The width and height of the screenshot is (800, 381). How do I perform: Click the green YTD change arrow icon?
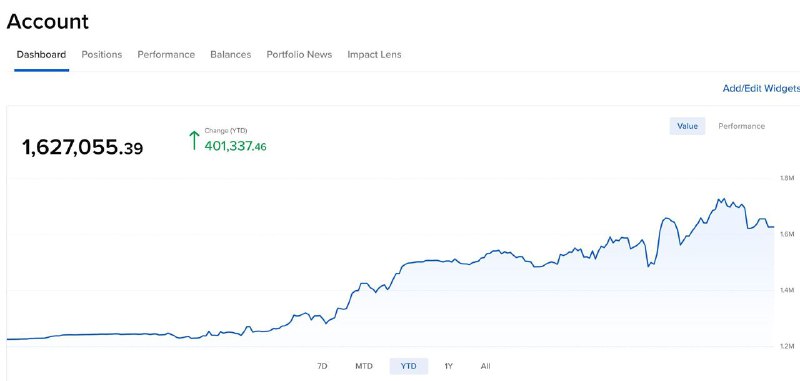194,140
